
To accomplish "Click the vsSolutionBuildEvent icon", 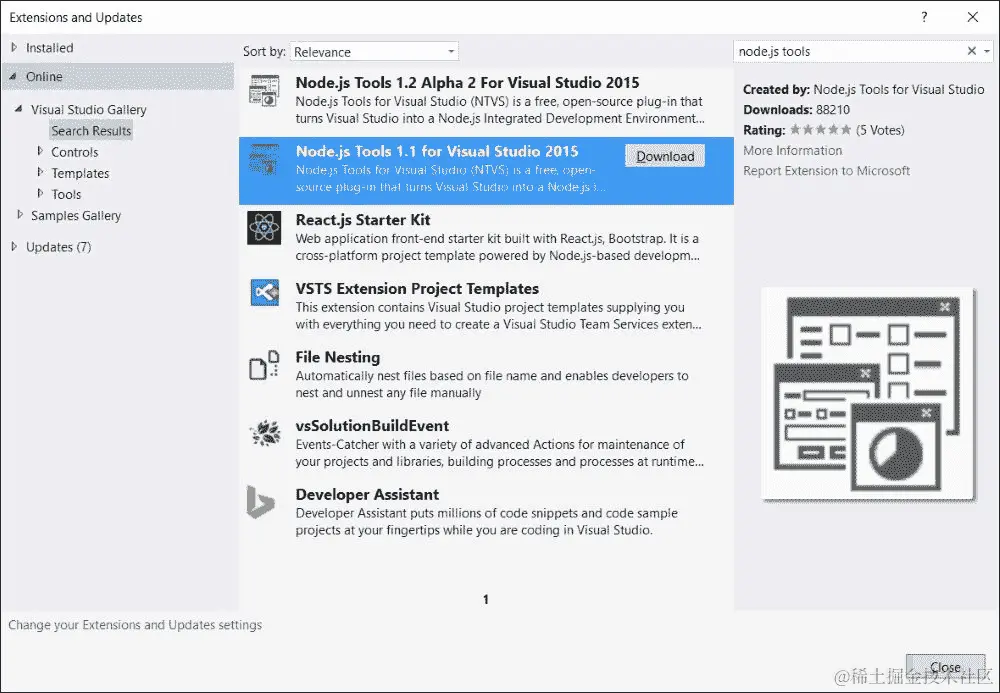I will point(265,434).
